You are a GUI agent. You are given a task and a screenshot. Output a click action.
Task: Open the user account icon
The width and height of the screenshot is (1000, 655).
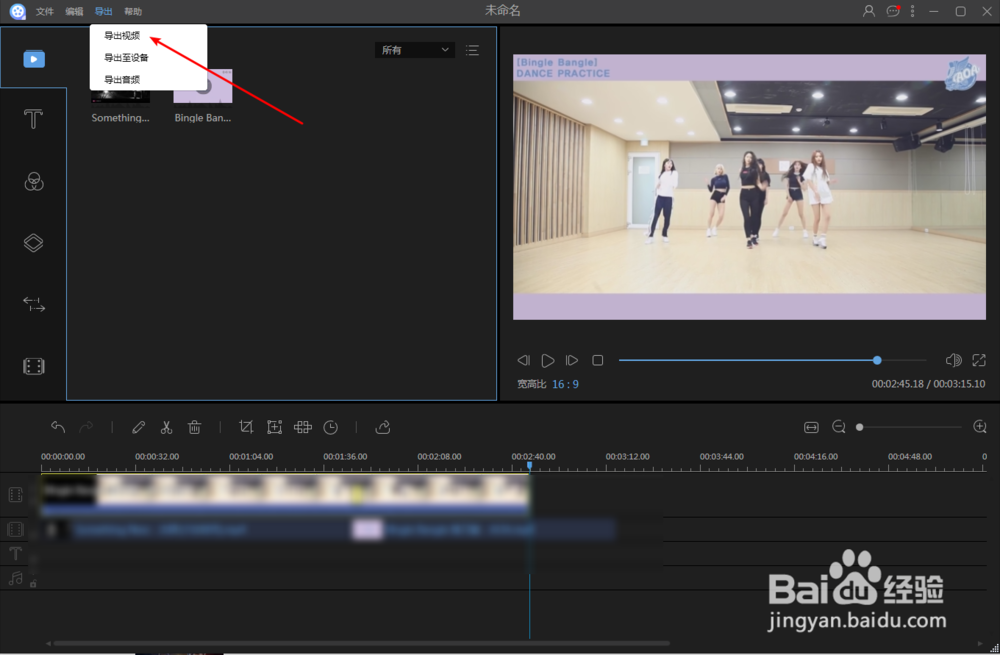click(x=869, y=11)
